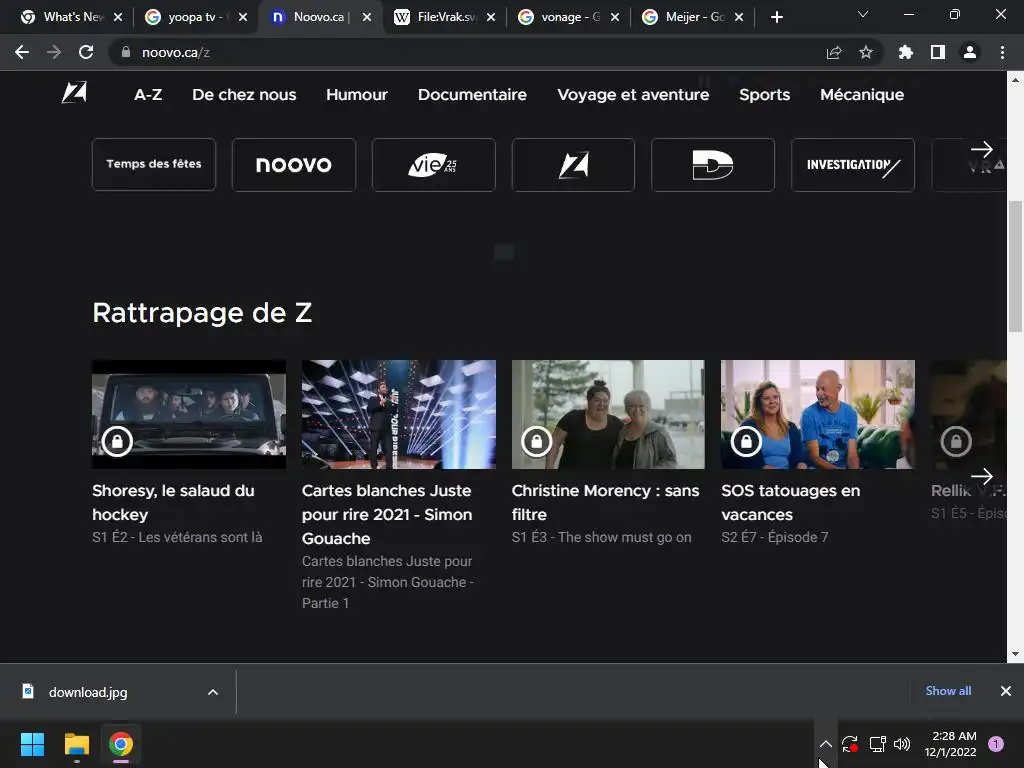Click lock icon on Shoresy thumbnail
The image size is (1024, 768).
tap(117, 441)
